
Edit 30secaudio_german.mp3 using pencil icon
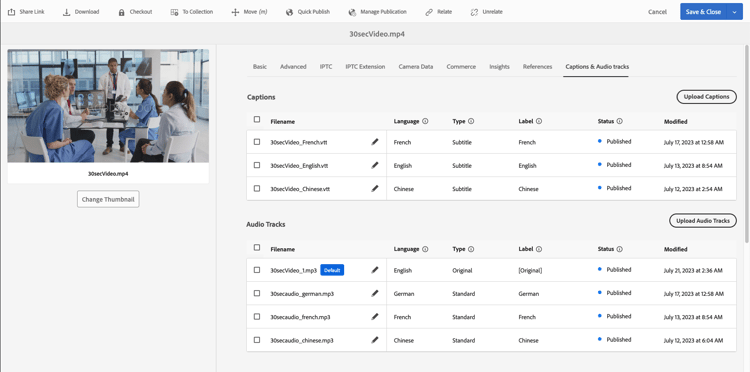pyautogui.click(x=375, y=293)
